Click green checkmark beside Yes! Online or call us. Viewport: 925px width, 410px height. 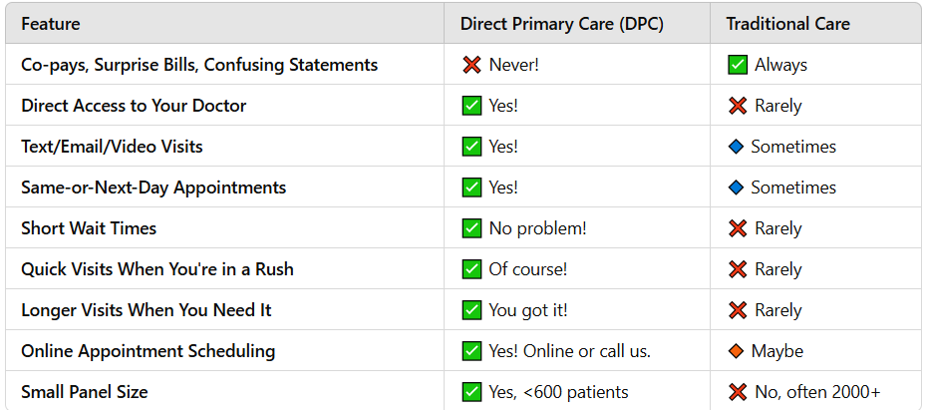pyautogui.click(x=471, y=351)
